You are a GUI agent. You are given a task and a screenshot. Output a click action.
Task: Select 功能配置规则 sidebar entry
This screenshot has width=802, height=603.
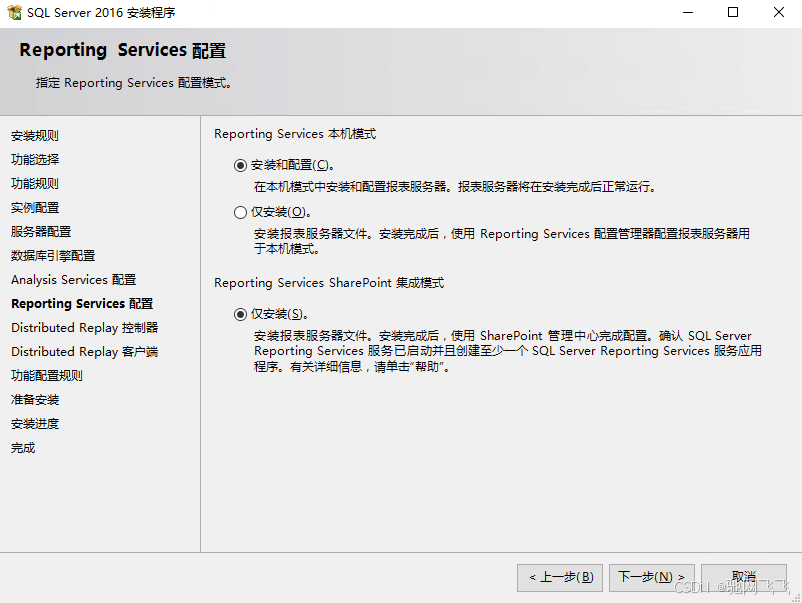point(47,376)
